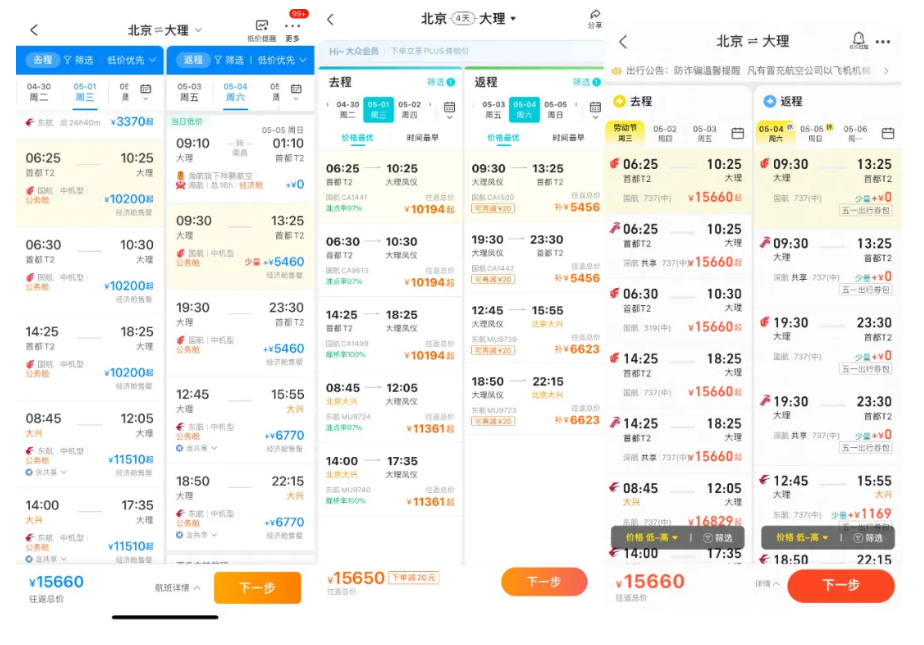The width and height of the screenshot is (924, 645).
Task: Tap 去程 筛选 filter in middle app
Action: click(x=440, y=82)
